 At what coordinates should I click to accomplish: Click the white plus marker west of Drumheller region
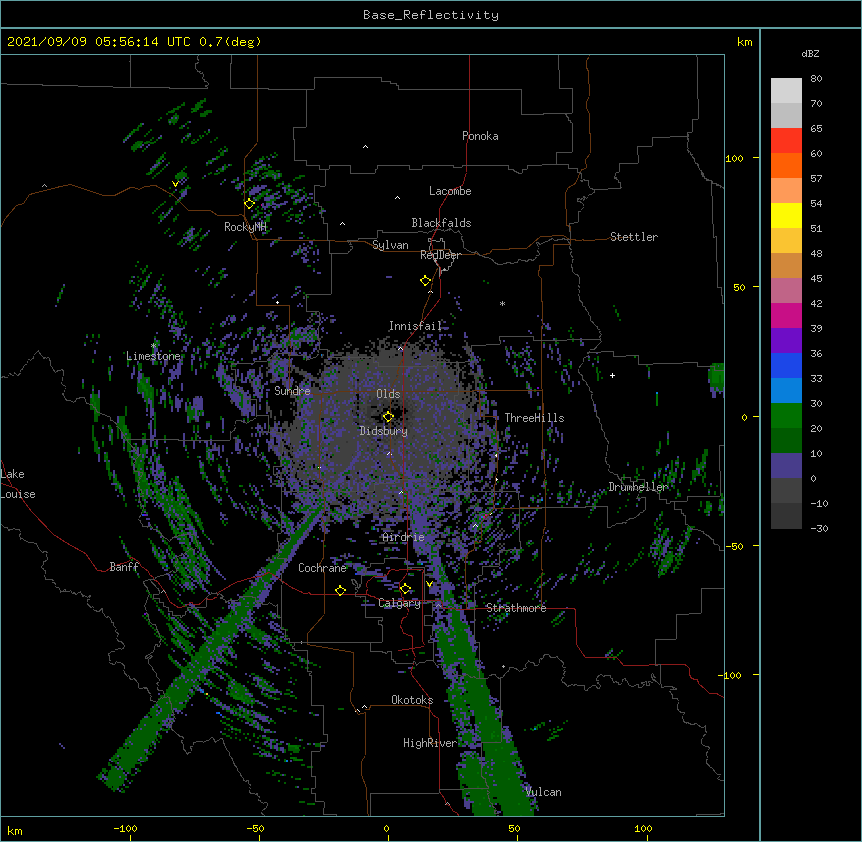click(612, 375)
